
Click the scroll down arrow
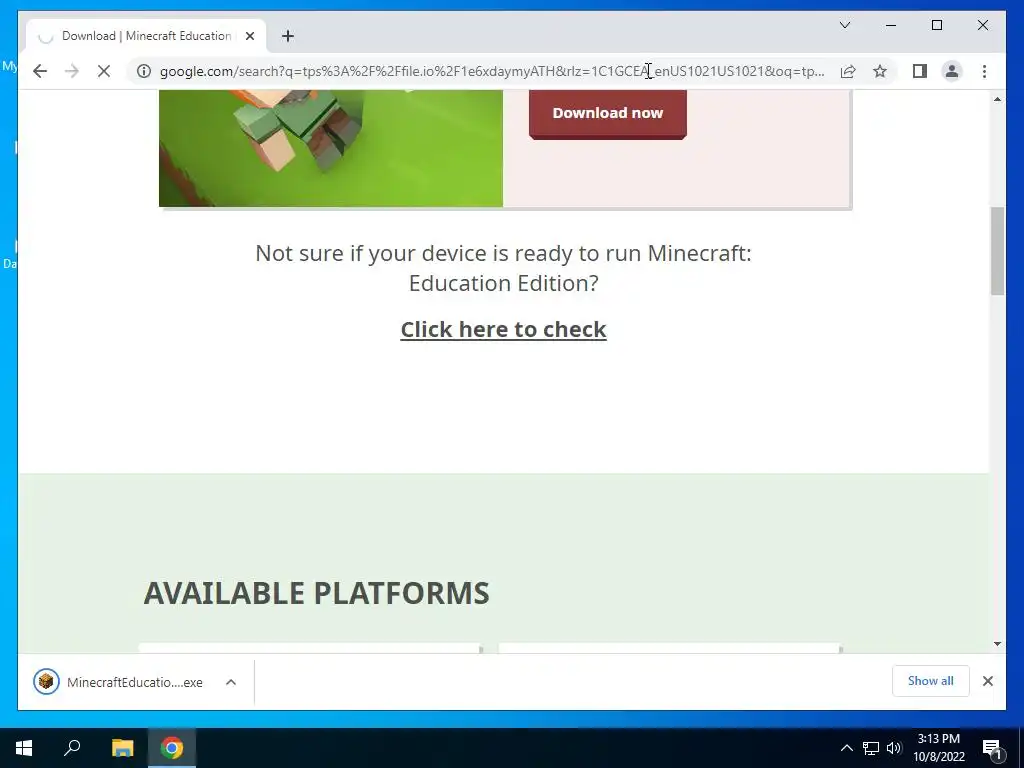point(997,644)
